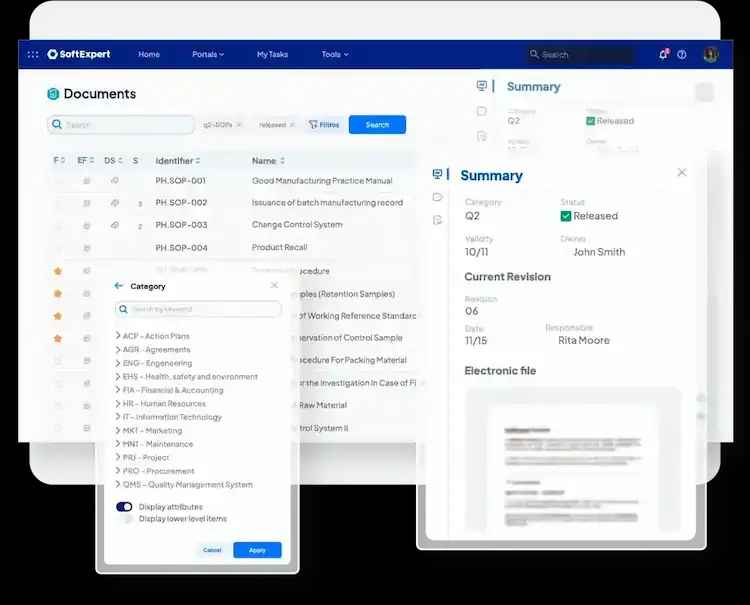
Task: Open the Change Control System document
Action: click(297, 224)
